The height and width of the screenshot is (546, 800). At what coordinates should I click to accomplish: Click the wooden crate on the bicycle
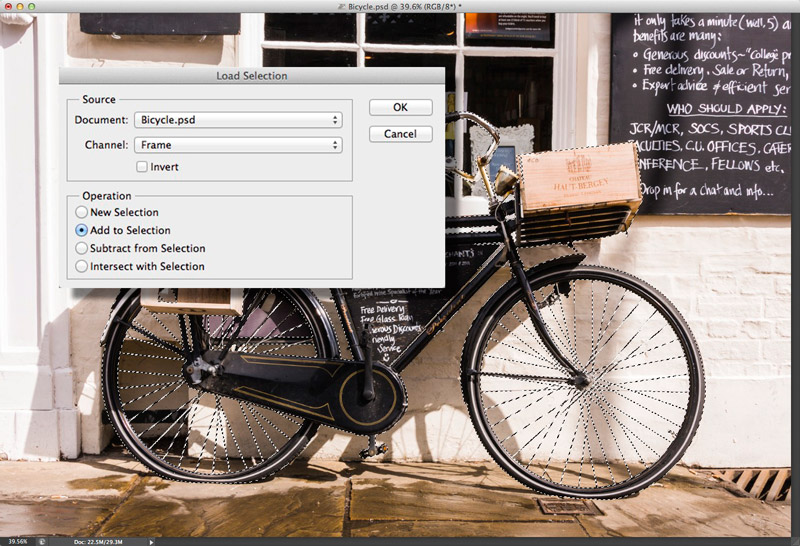pyautogui.click(x=578, y=178)
